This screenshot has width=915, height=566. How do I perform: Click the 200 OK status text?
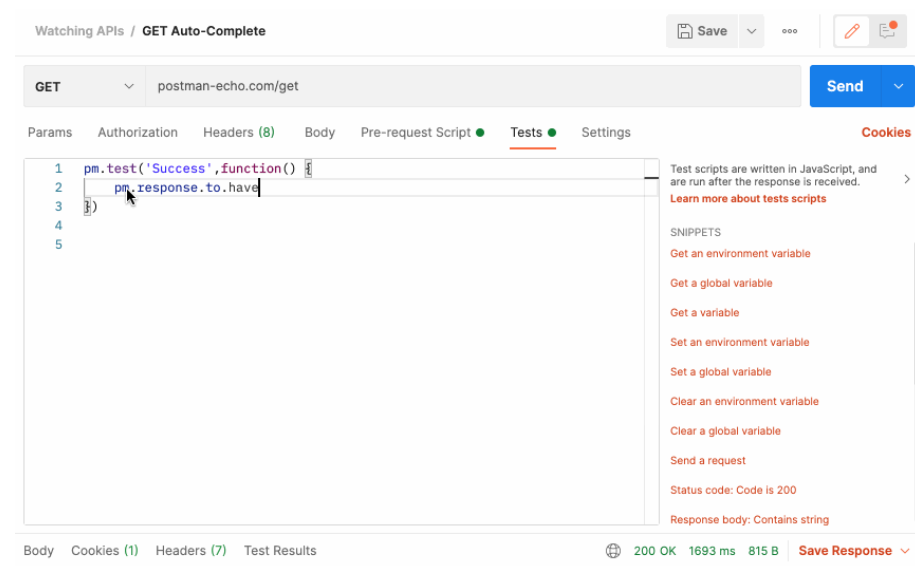[655, 550]
